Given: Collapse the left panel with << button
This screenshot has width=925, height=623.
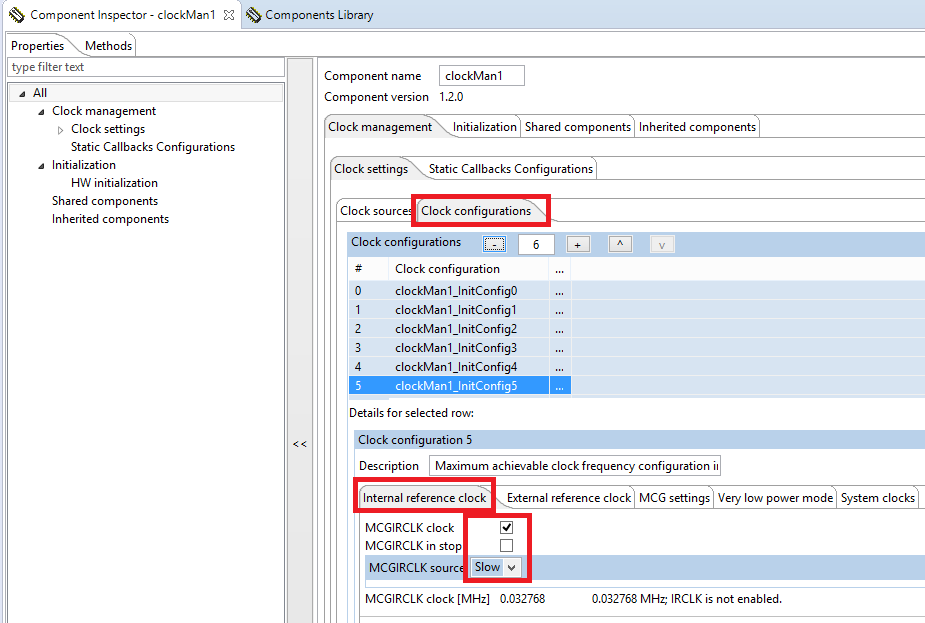Looking at the screenshot, I should (x=299, y=444).
